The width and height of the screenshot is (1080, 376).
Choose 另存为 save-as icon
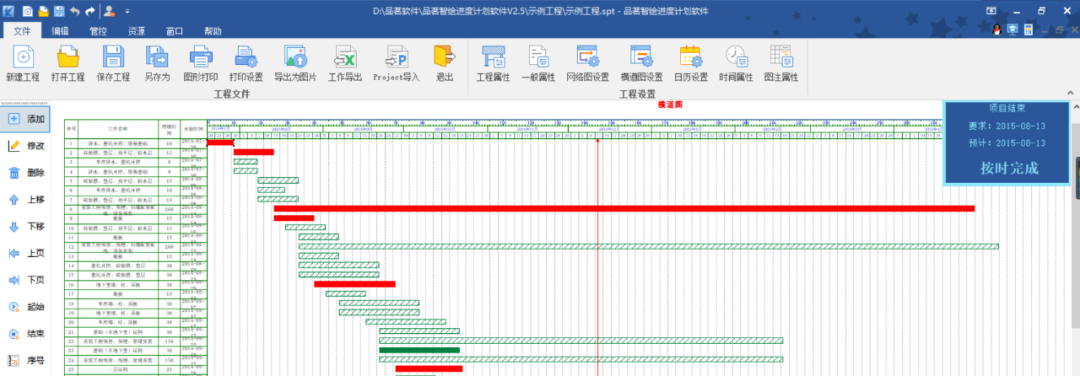coord(157,56)
